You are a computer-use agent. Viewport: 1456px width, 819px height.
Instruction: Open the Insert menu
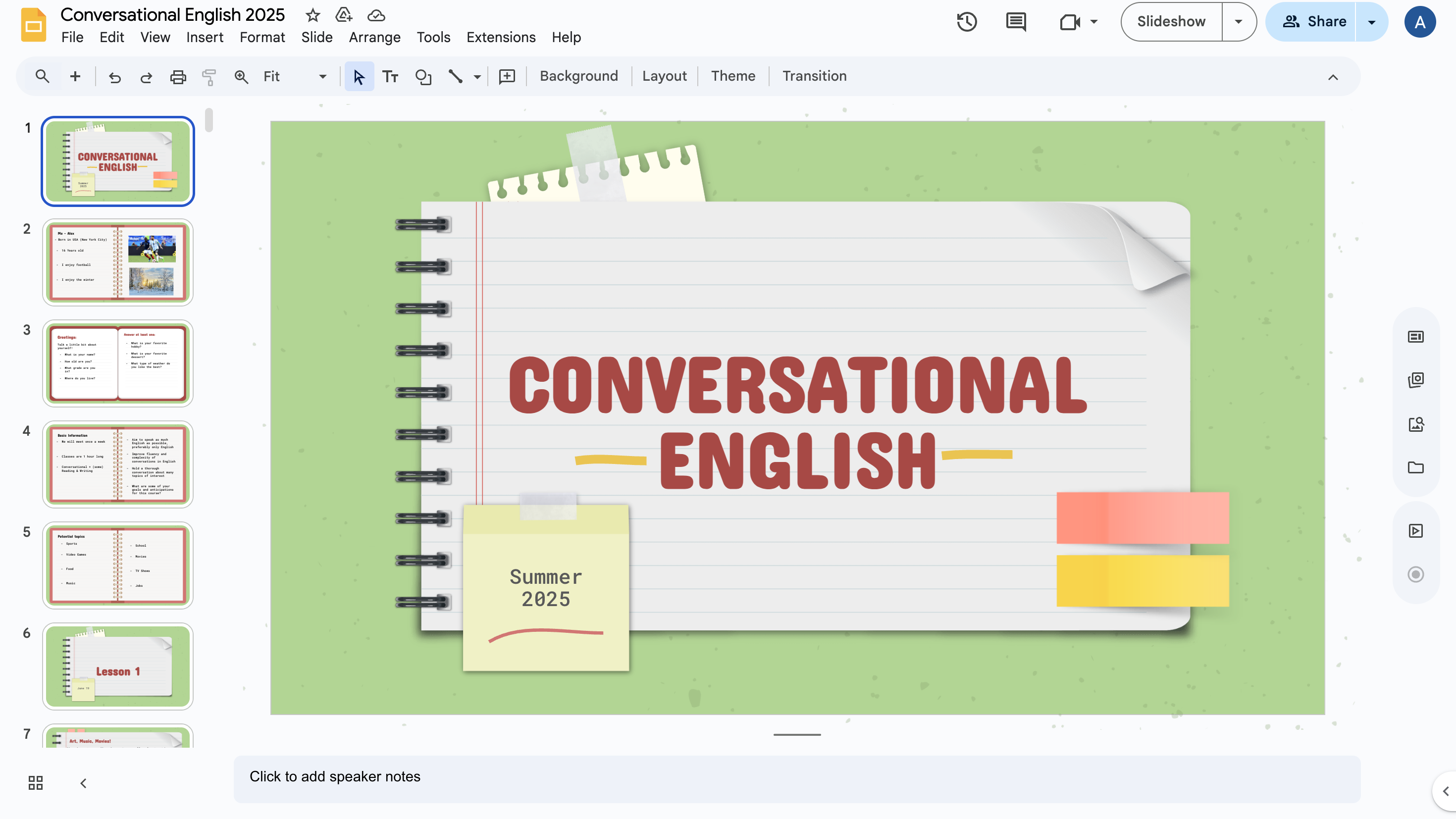[205, 37]
